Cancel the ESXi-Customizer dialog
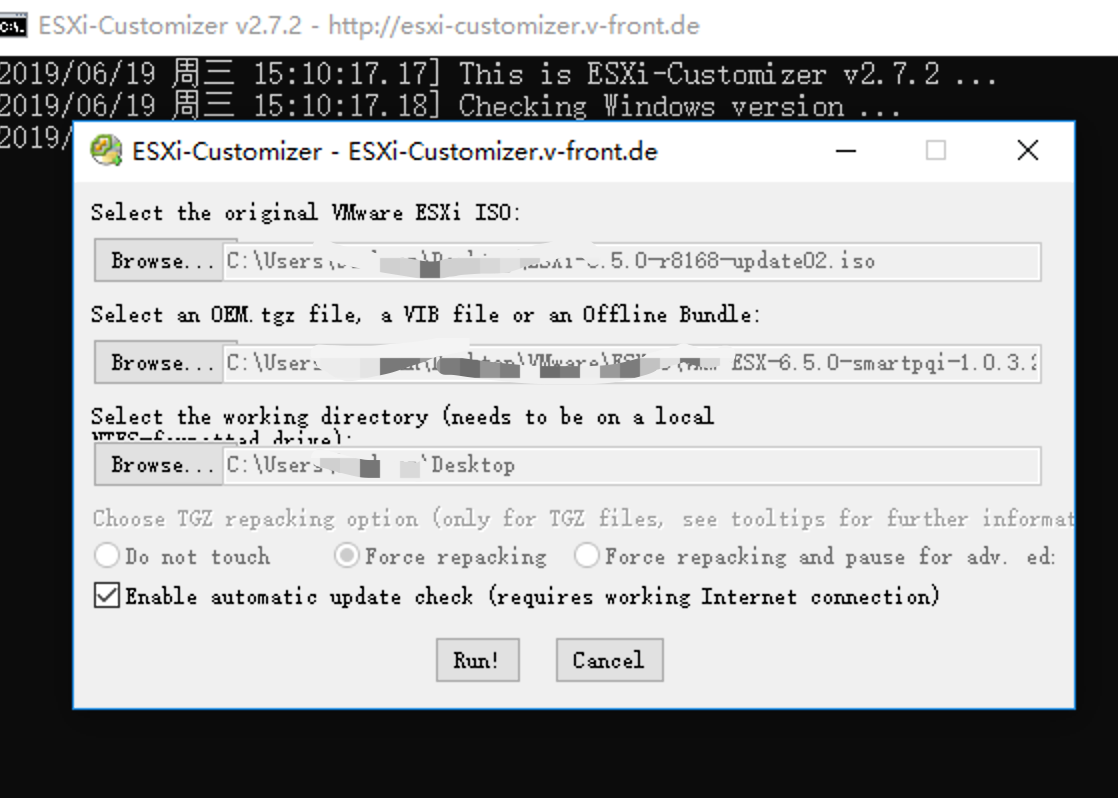The height and width of the screenshot is (798, 1118). 610,660
